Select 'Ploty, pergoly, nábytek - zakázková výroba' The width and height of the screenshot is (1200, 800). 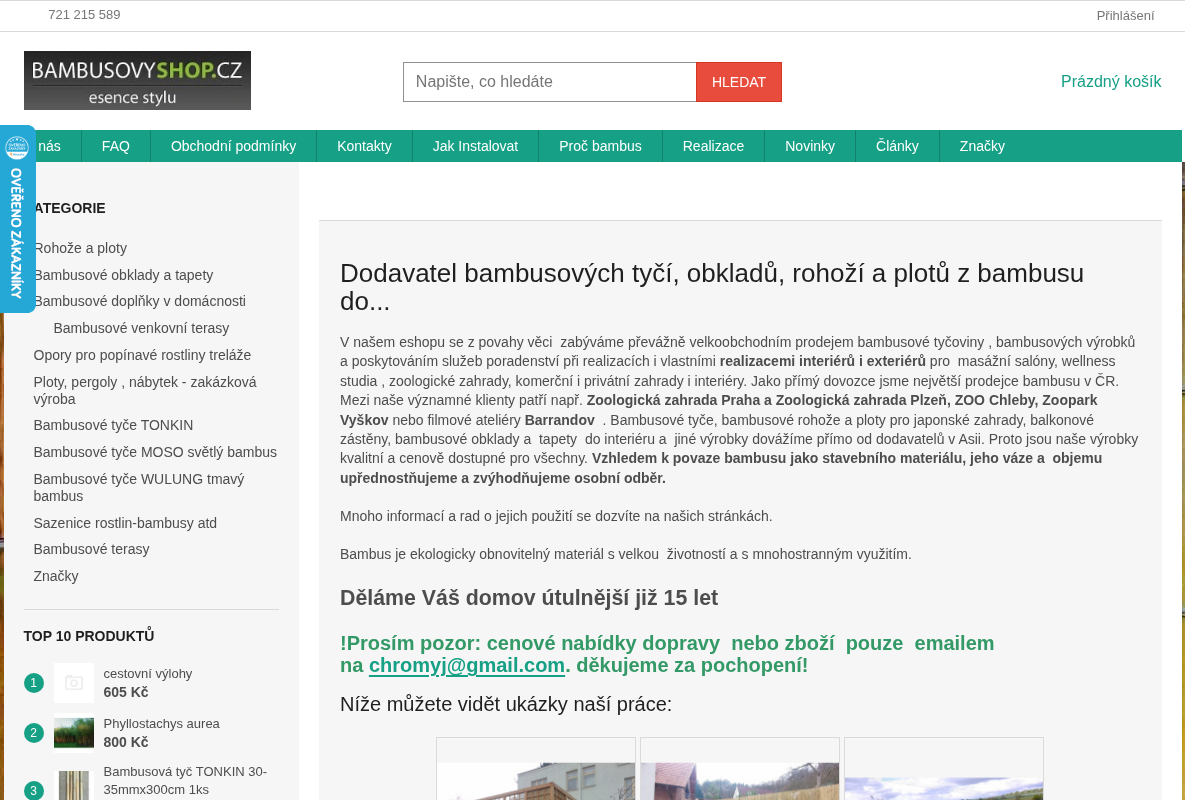[x=145, y=390]
